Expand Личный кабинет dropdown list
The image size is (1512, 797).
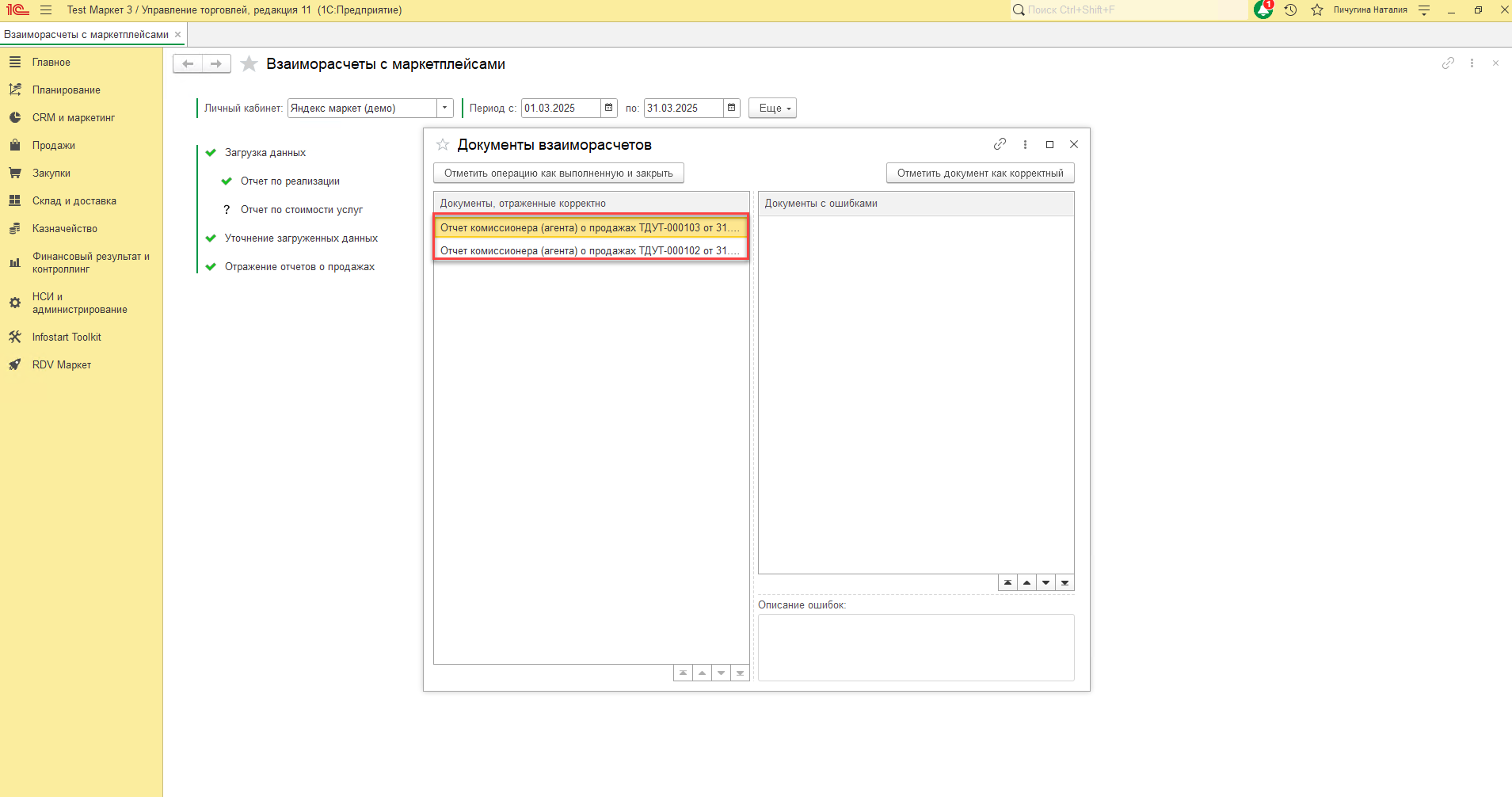444,108
